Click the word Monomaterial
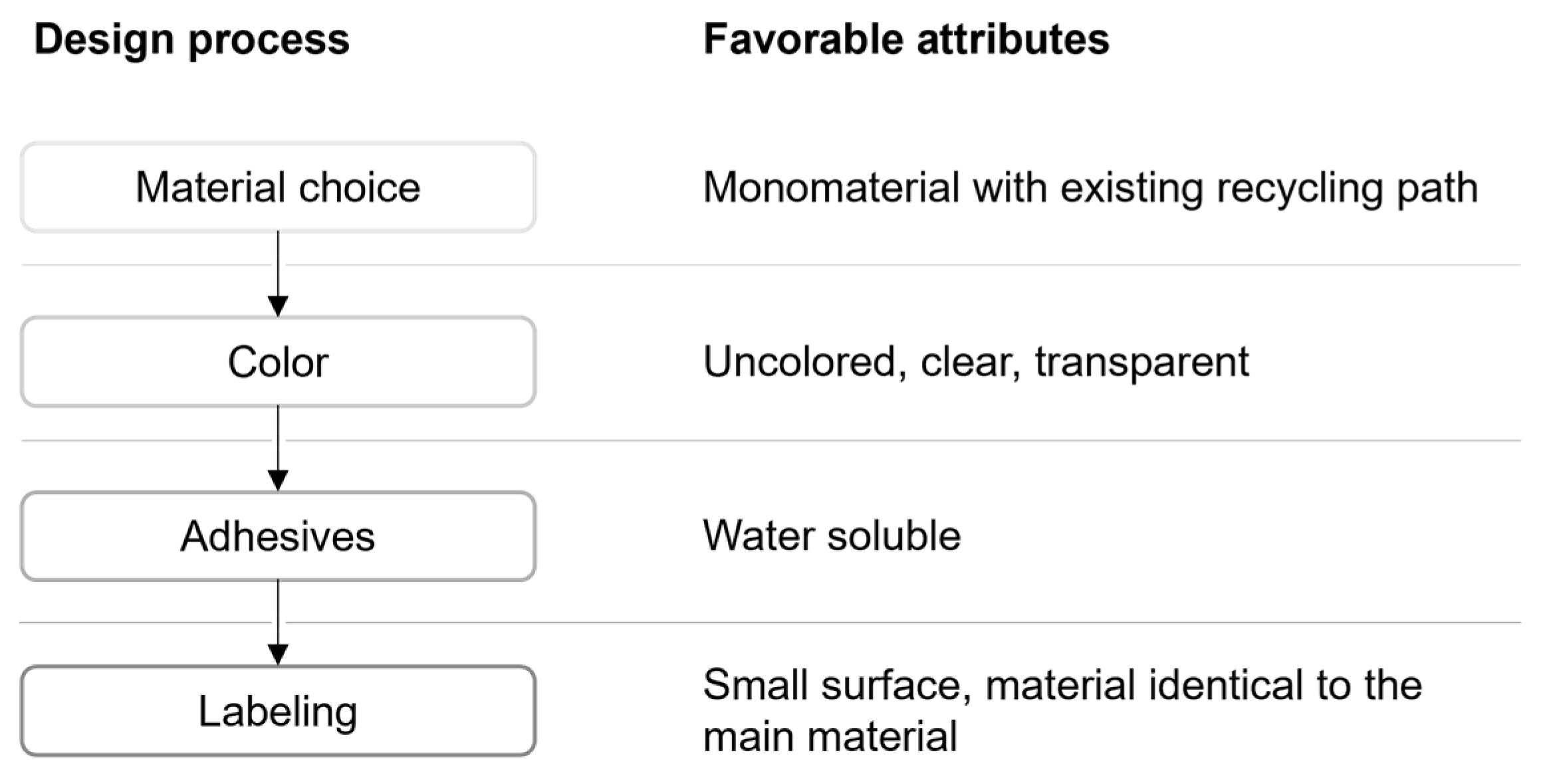Screen dimensions: 1541x784 pyautogui.click(x=831, y=187)
